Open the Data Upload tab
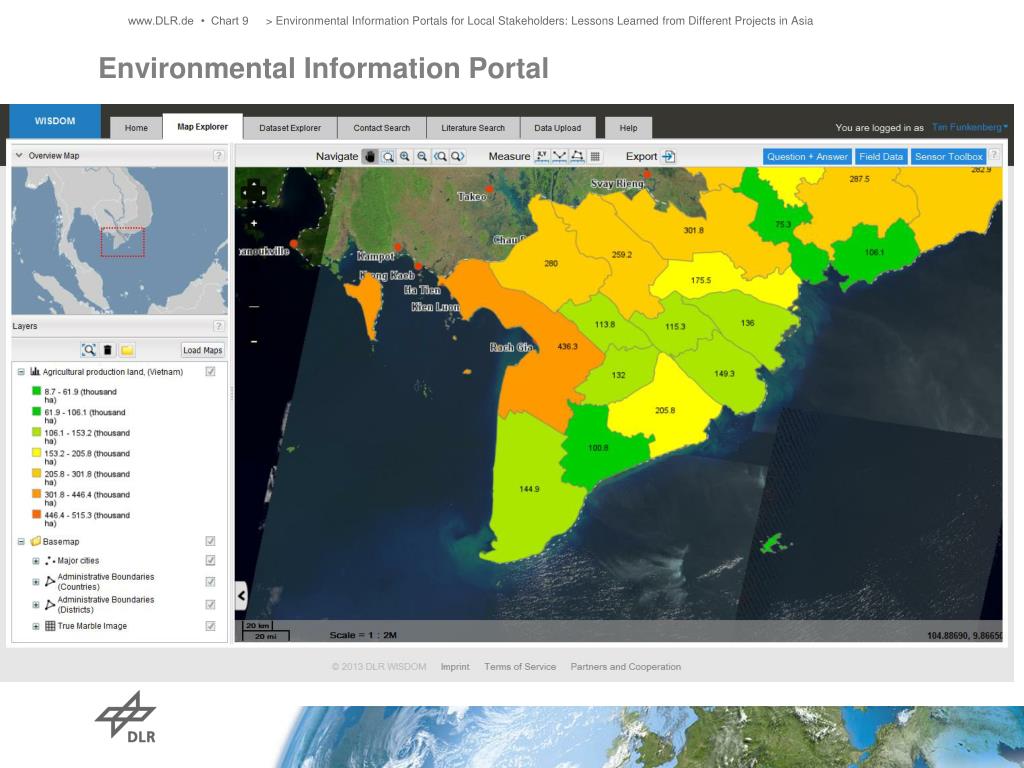The image size is (1024, 768). 557,128
